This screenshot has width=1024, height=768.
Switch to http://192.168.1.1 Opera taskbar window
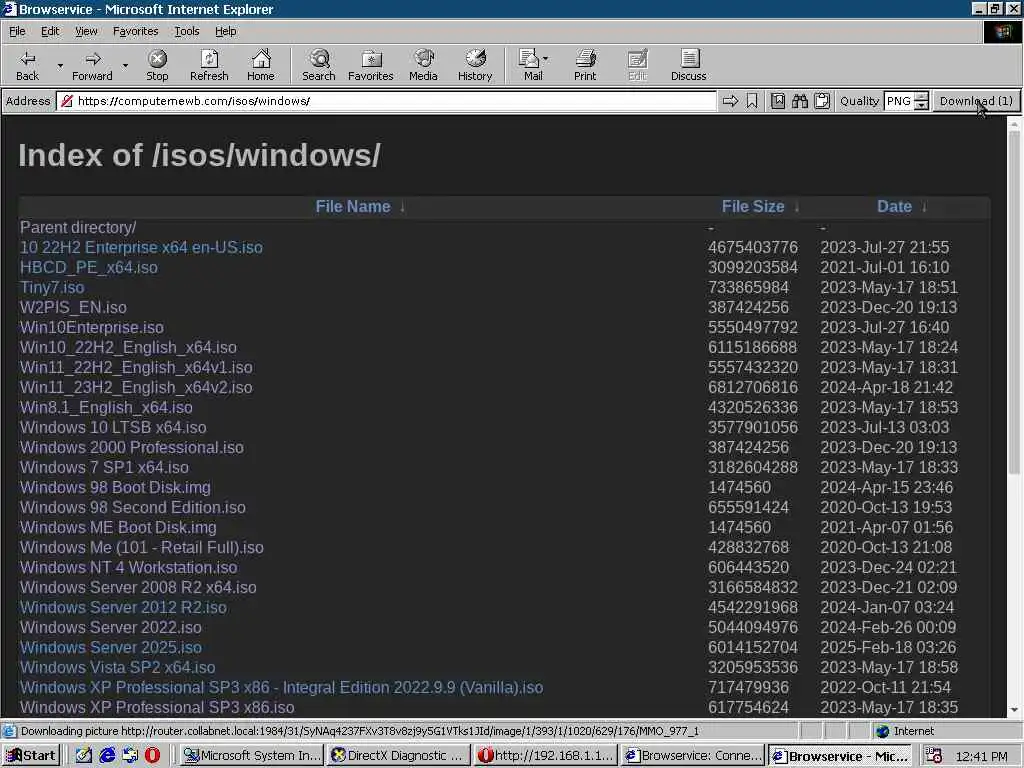pyautogui.click(x=546, y=756)
